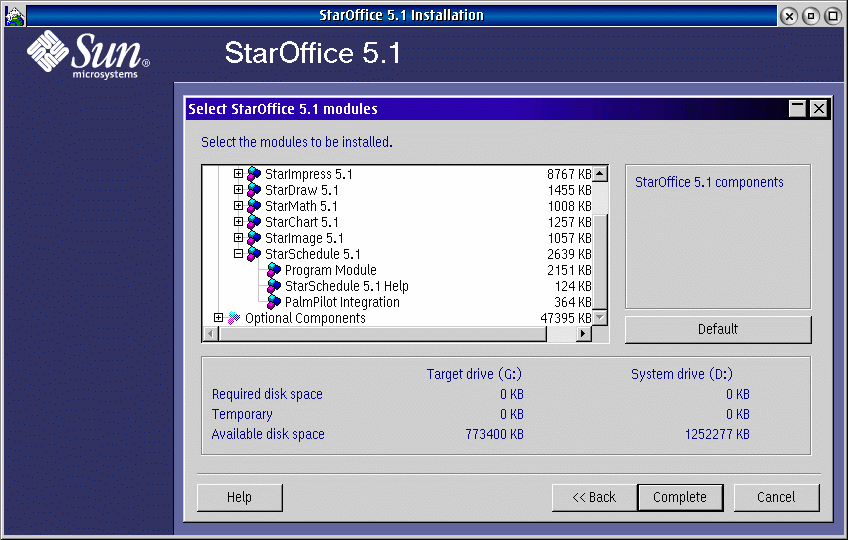Click the Program Module component icon
The image size is (848, 540).
[x=274, y=270]
